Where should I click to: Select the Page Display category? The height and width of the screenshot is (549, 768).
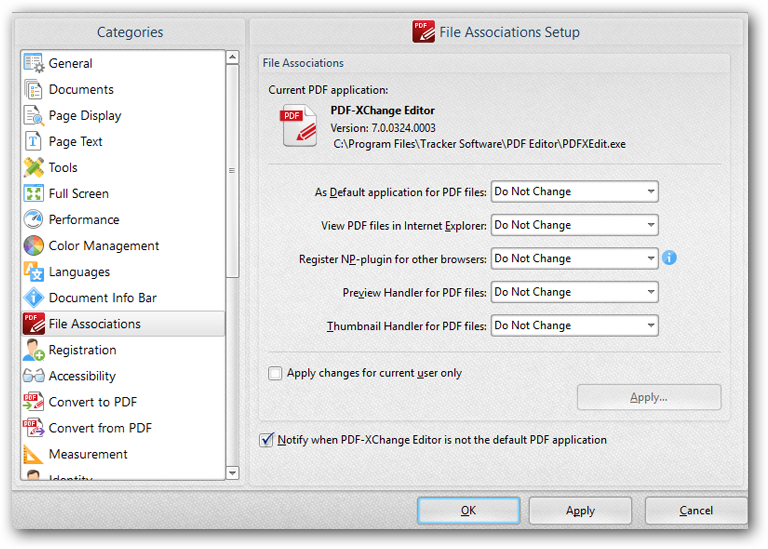click(123, 116)
